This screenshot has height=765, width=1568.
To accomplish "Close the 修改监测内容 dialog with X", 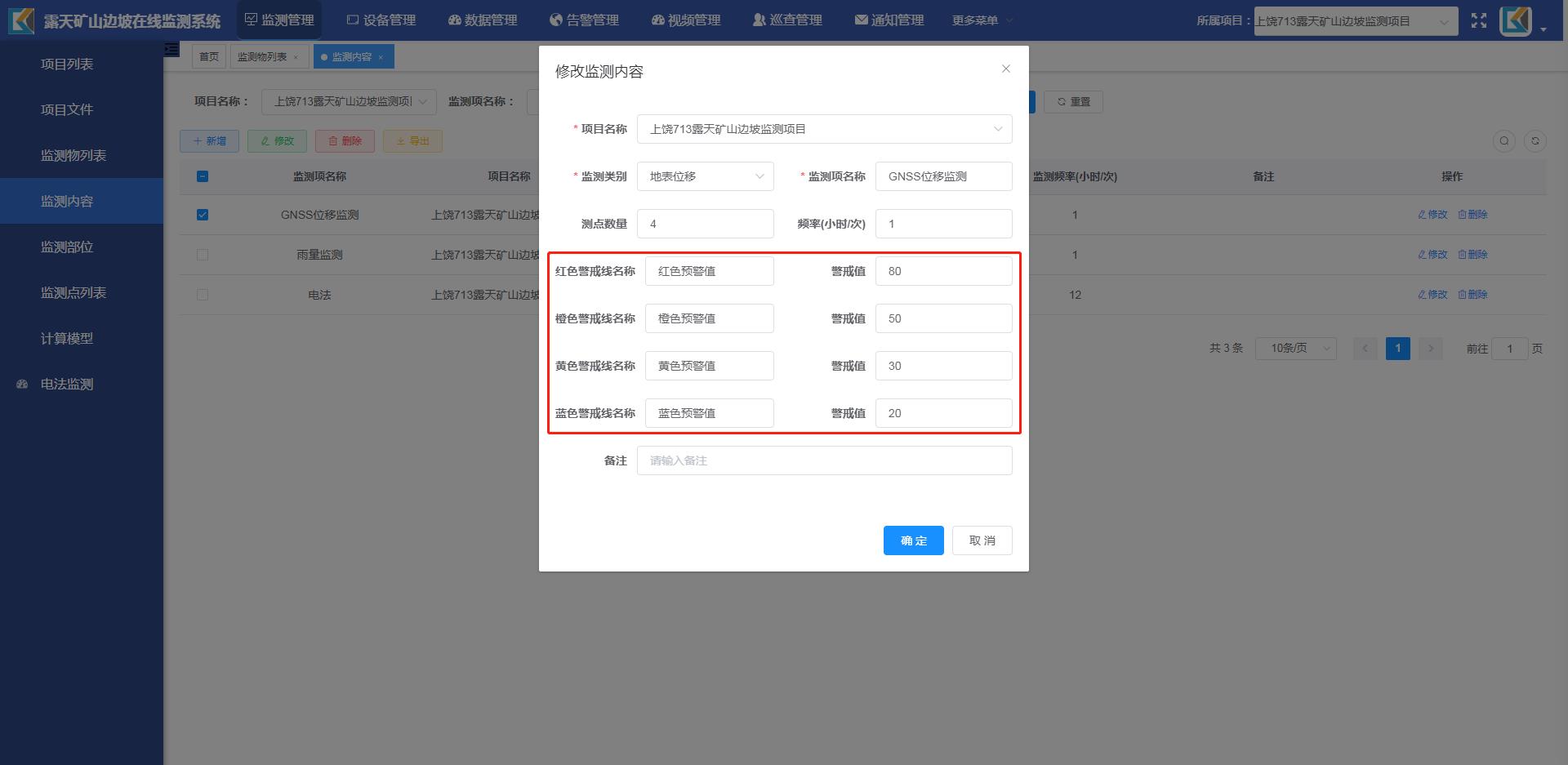I will (x=1005, y=69).
